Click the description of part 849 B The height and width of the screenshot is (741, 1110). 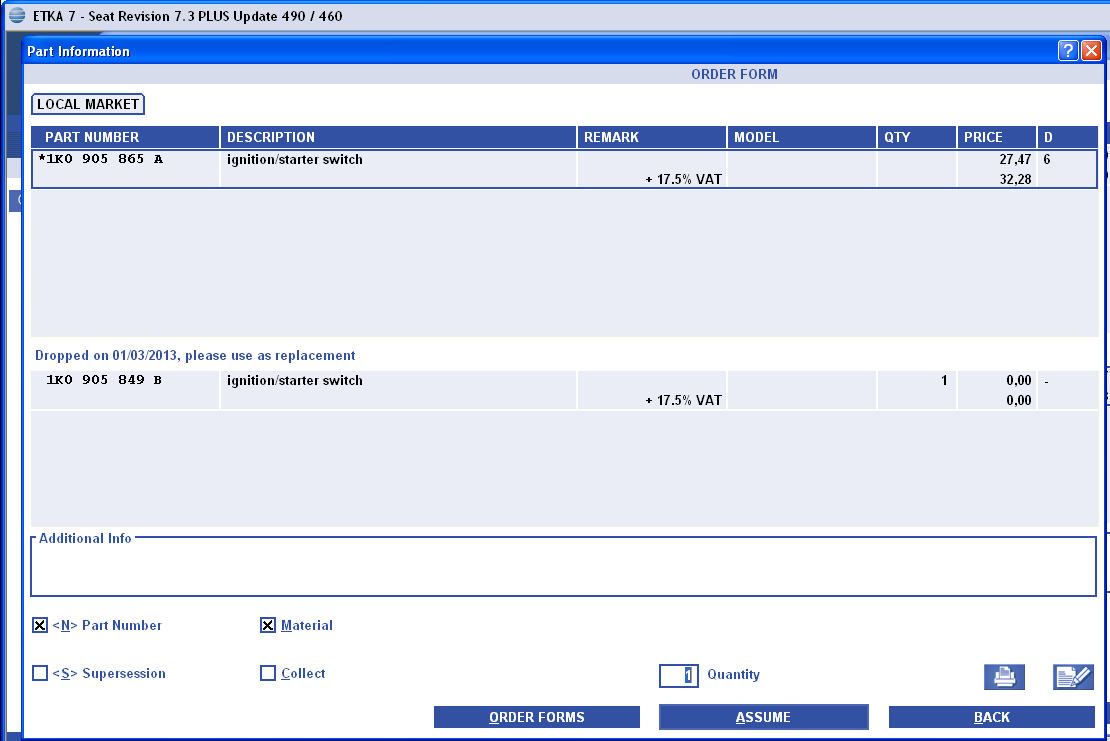pyautogui.click(x=294, y=381)
